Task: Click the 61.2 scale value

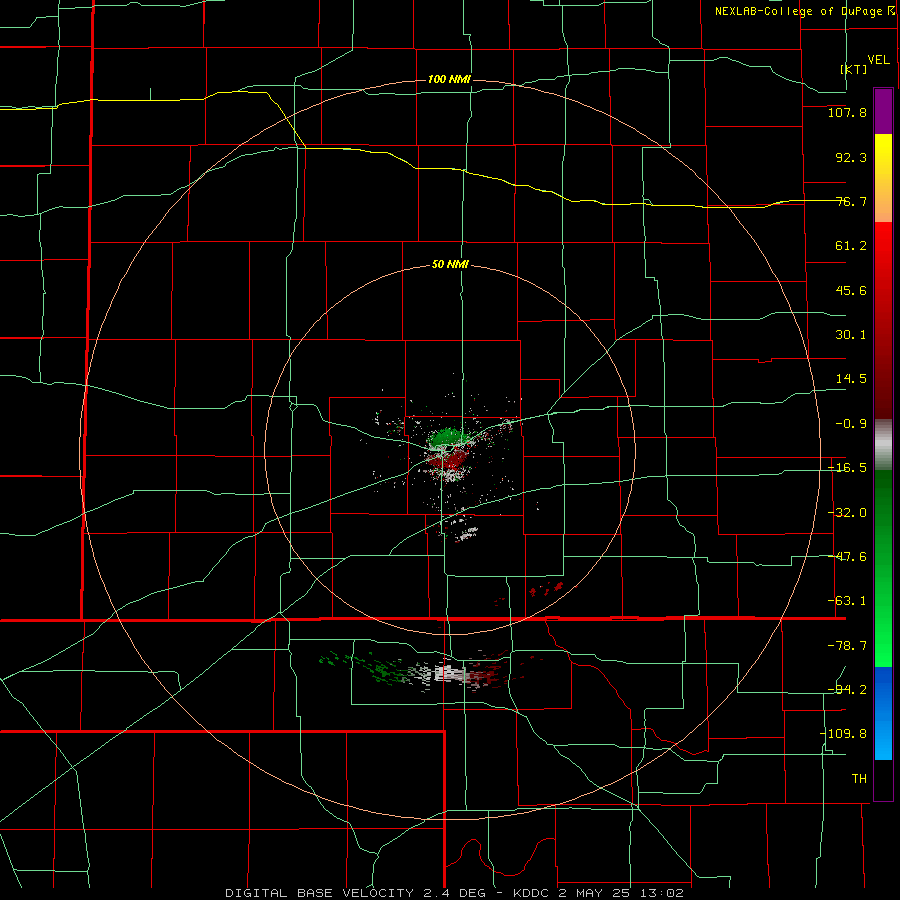Action: click(851, 246)
